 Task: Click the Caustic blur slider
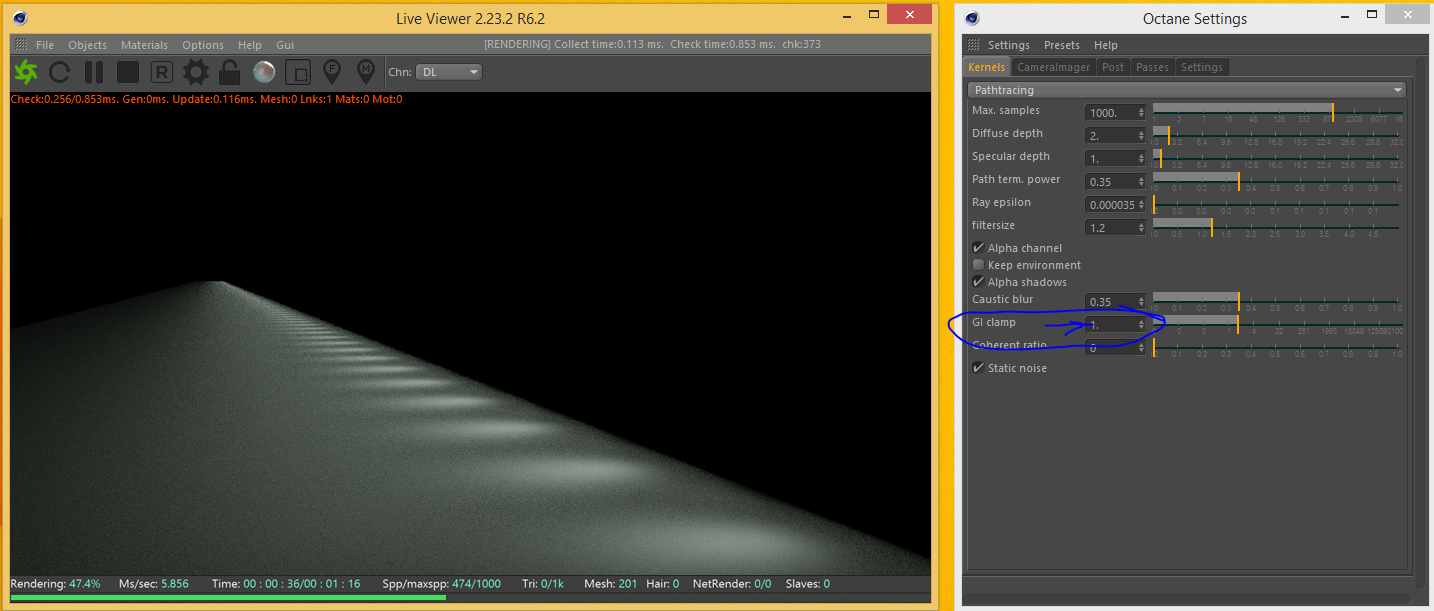click(1277, 301)
